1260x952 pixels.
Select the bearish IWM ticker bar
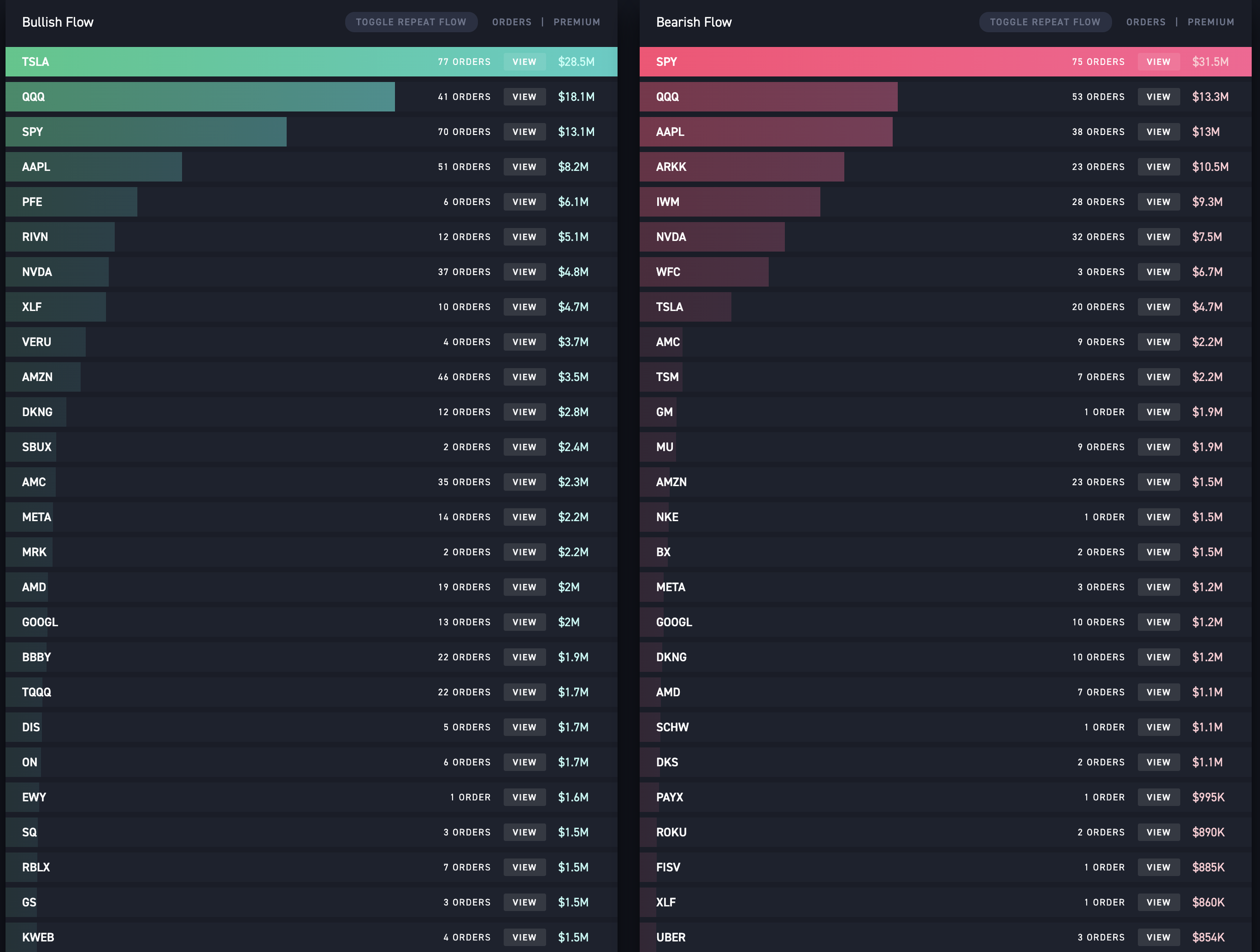pyautogui.click(x=729, y=202)
